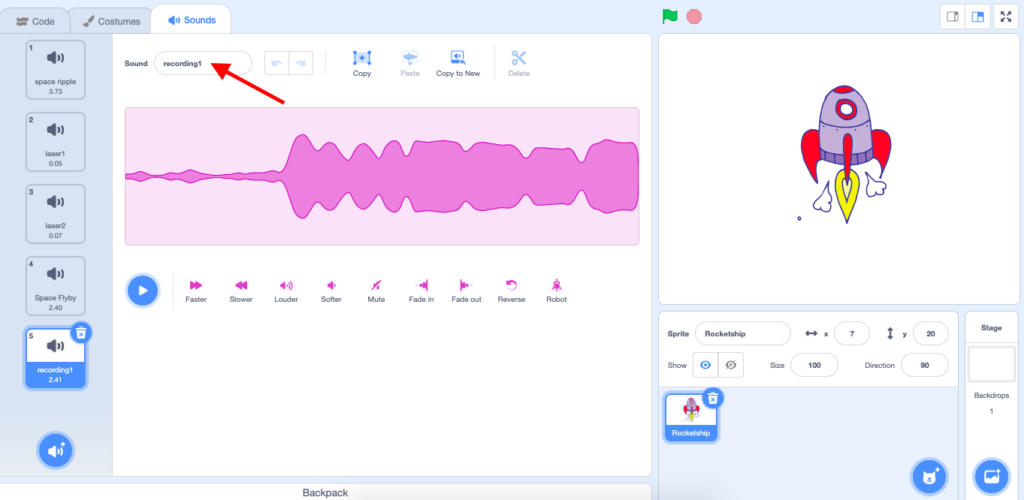This screenshot has height=500, width=1024.
Task: Click the Delete scissors tool
Action: pyautogui.click(x=519, y=64)
